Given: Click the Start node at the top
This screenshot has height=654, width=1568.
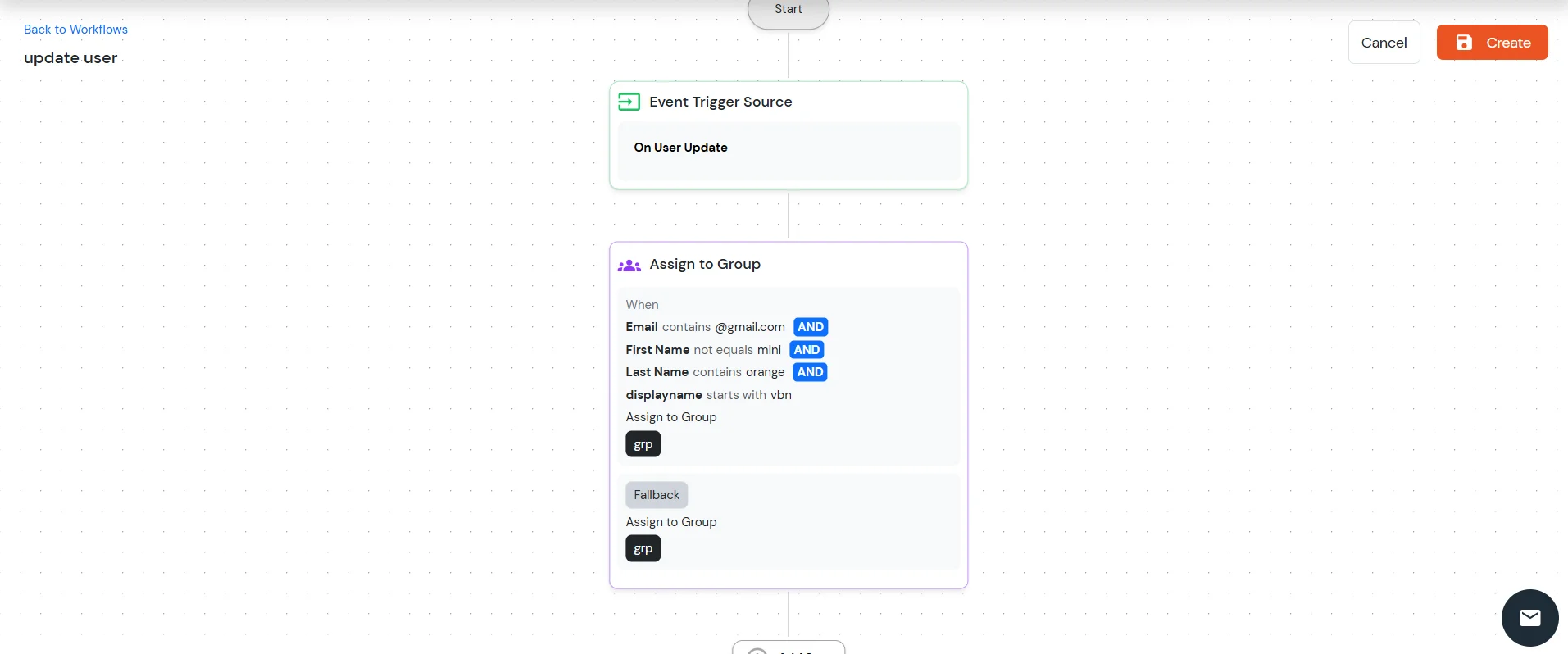Looking at the screenshot, I should point(788,10).
